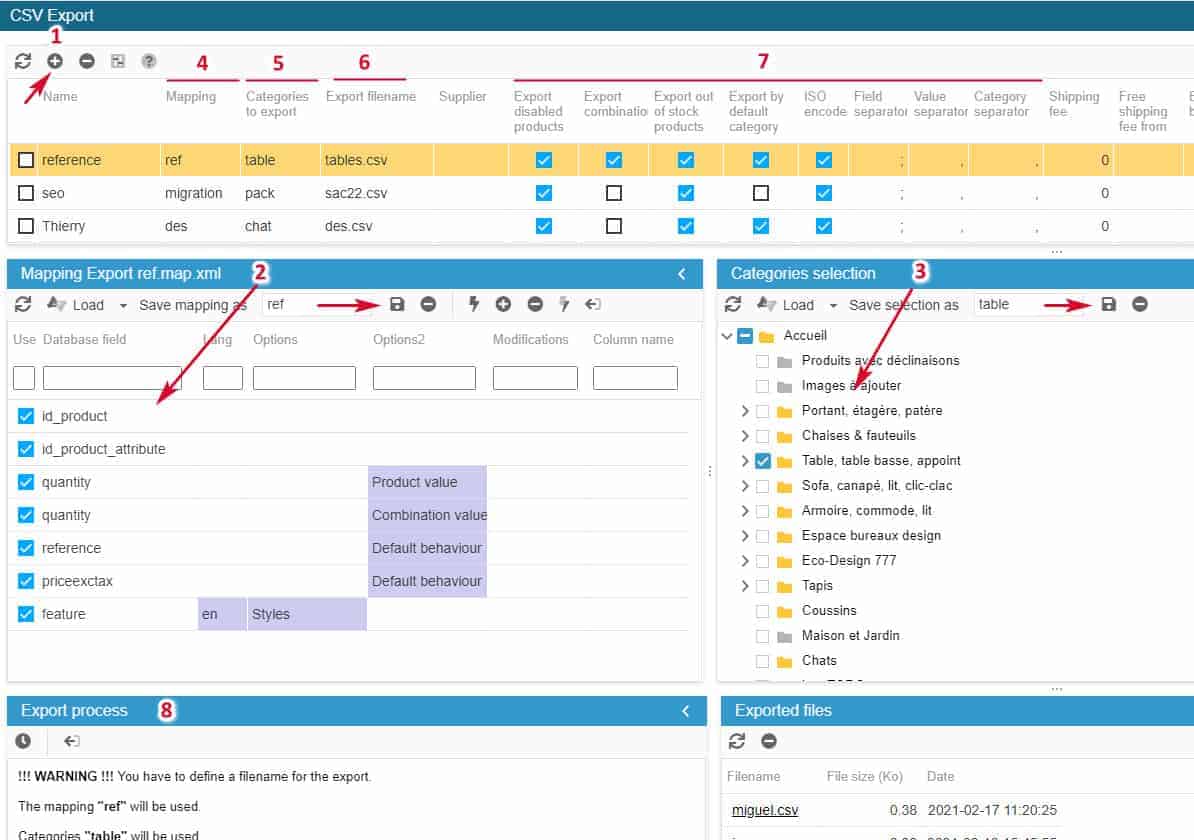Click the clock icon in Export process
The image size is (1194, 840).
coord(23,741)
